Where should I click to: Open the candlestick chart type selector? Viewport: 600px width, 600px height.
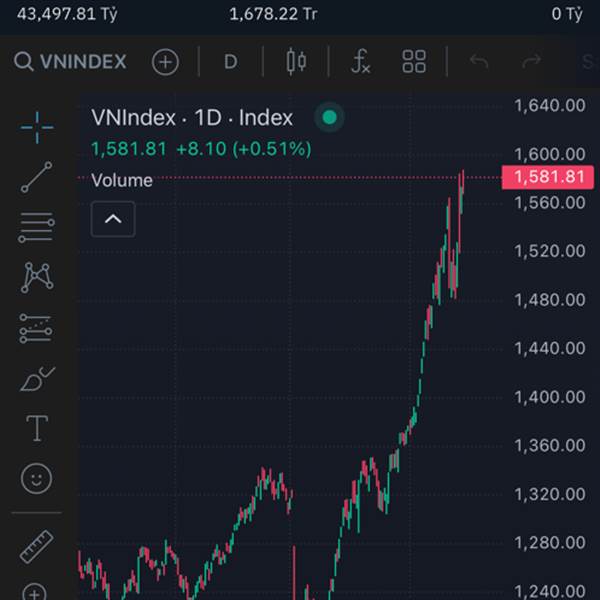click(x=296, y=61)
